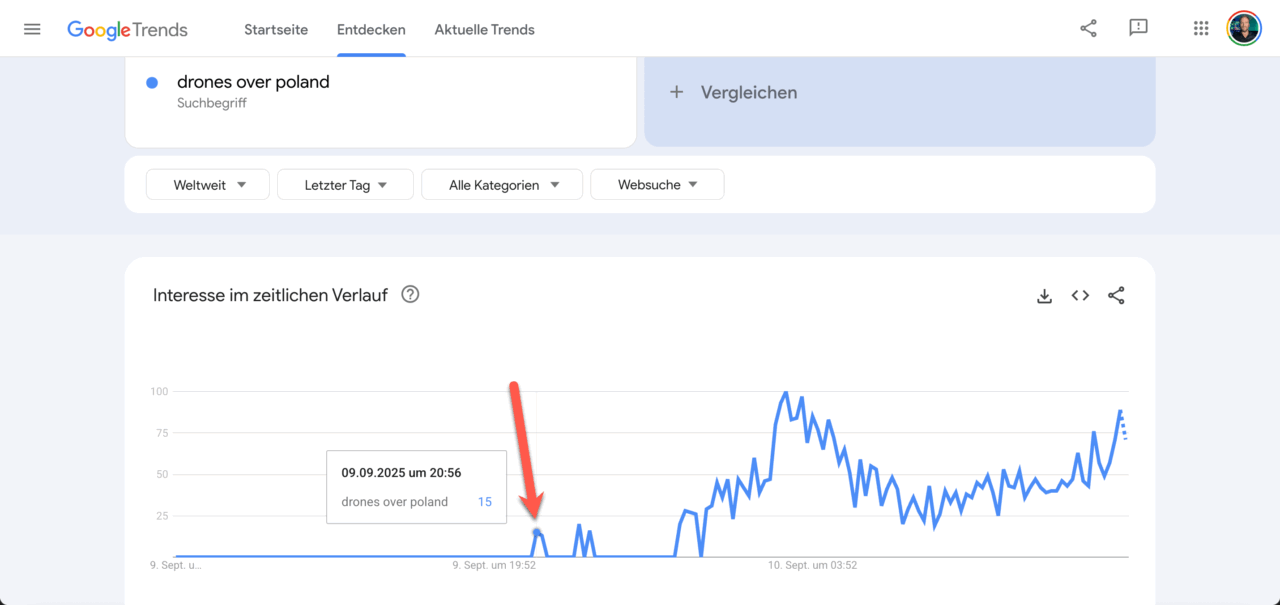Download the interest chart as CSV
The width and height of the screenshot is (1280, 605).
[1044, 296]
